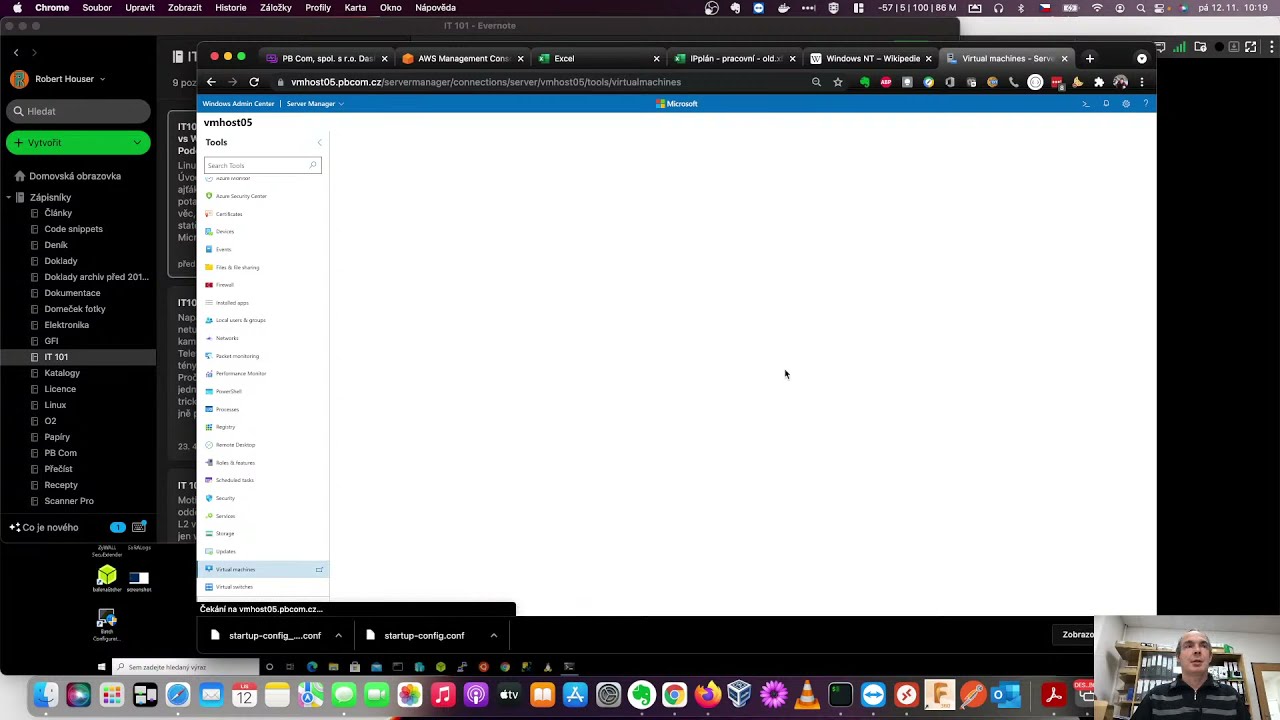Go back in Chrome
The width and height of the screenshot is (1280, 720).
tap(211, 82)
